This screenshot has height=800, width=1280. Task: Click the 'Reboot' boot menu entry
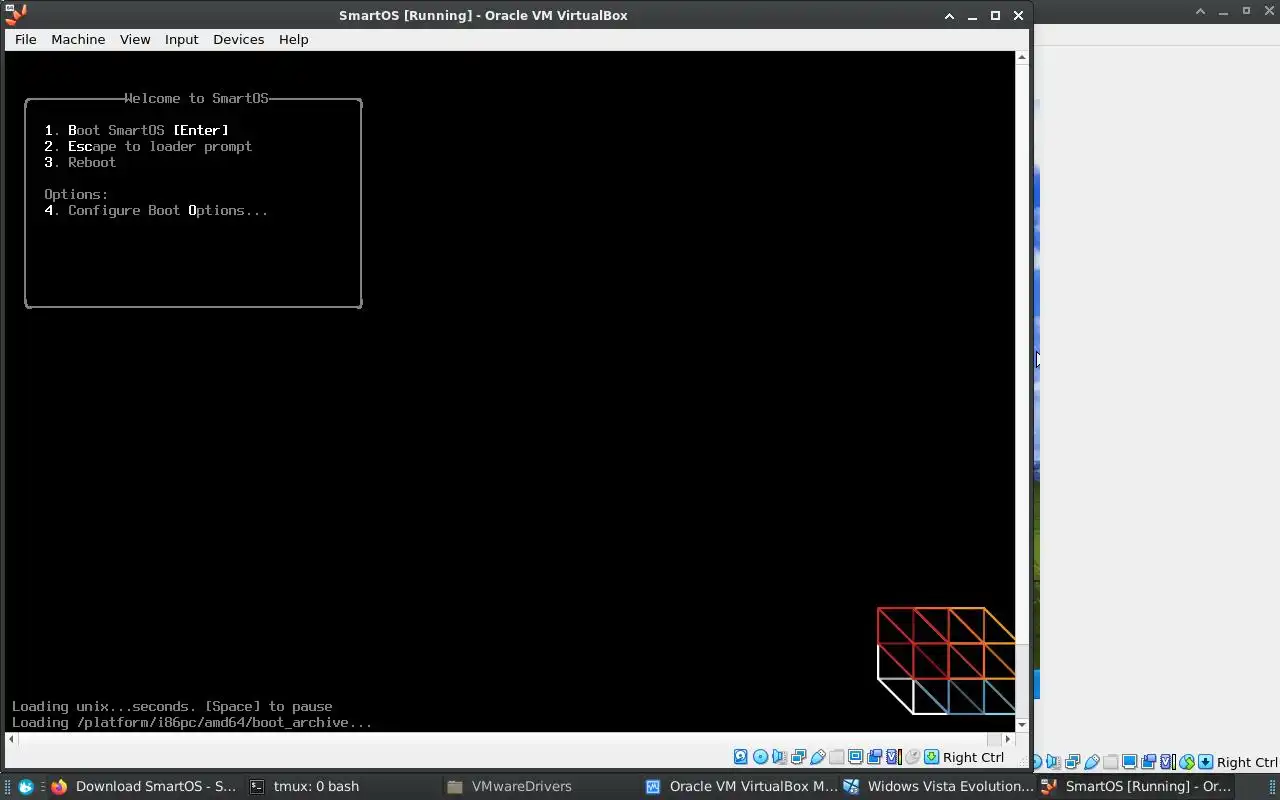[80, 162]
